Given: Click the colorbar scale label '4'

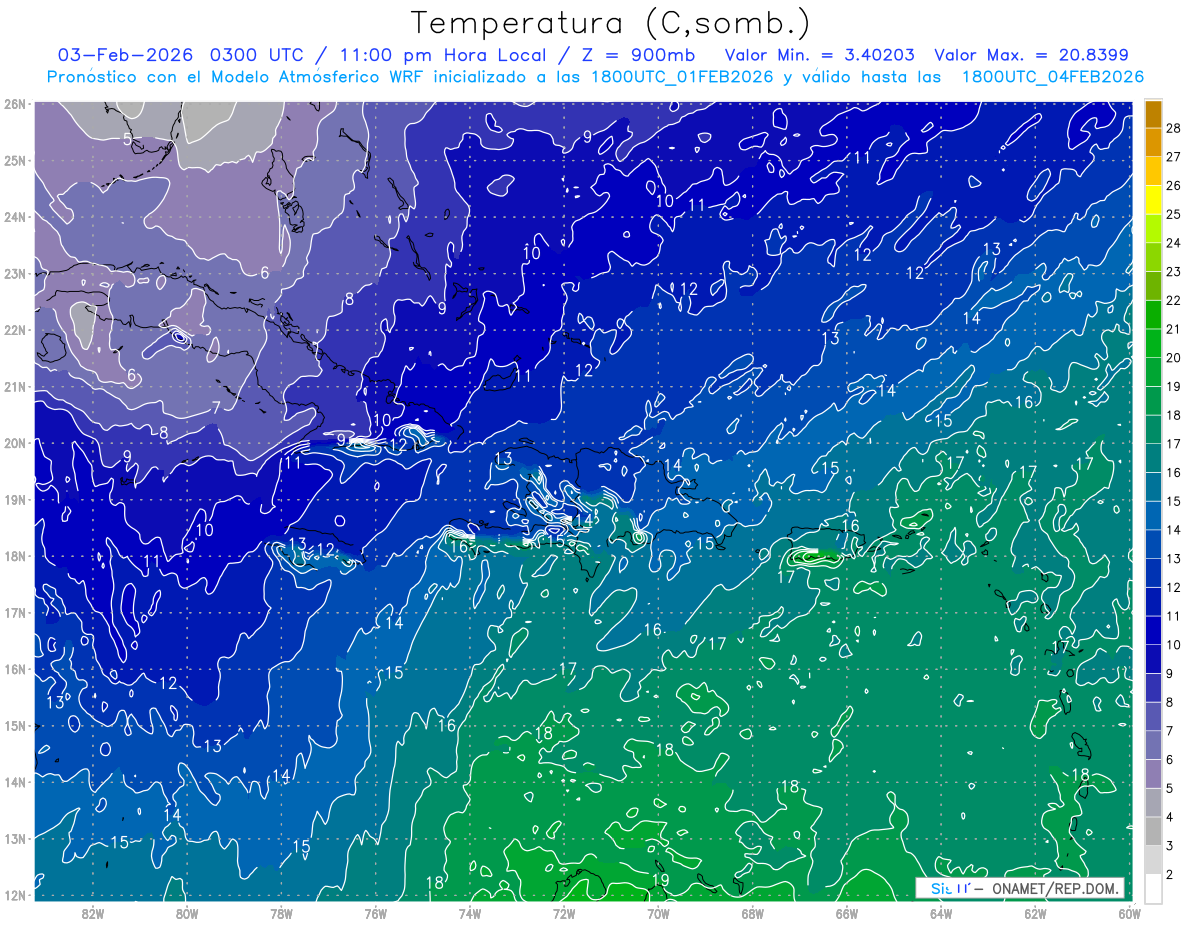Looking at the screenshot, I should 1169,817.
